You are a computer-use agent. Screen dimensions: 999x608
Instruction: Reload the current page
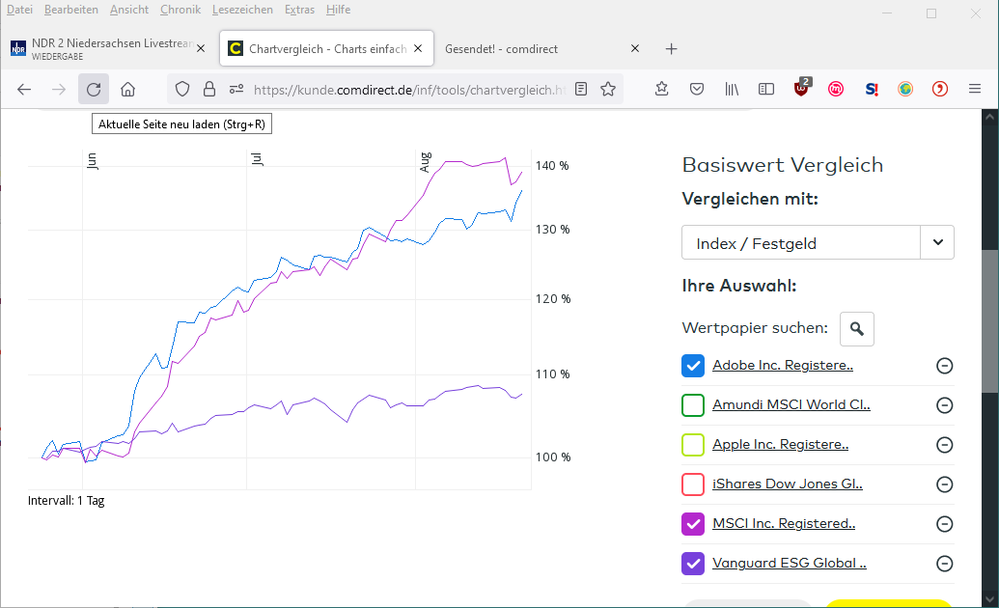tap(93, 89)
